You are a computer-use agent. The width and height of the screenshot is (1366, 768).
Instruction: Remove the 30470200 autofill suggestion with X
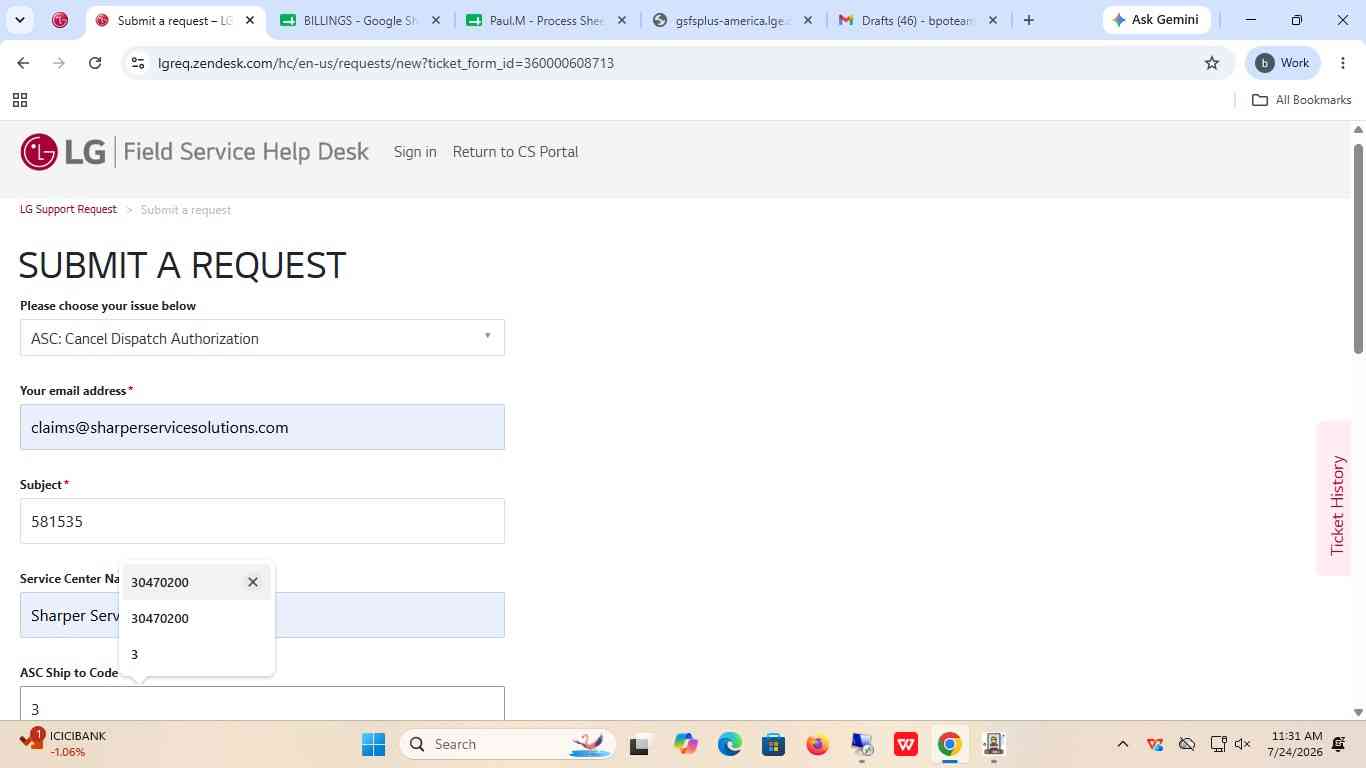coord(253,582)
